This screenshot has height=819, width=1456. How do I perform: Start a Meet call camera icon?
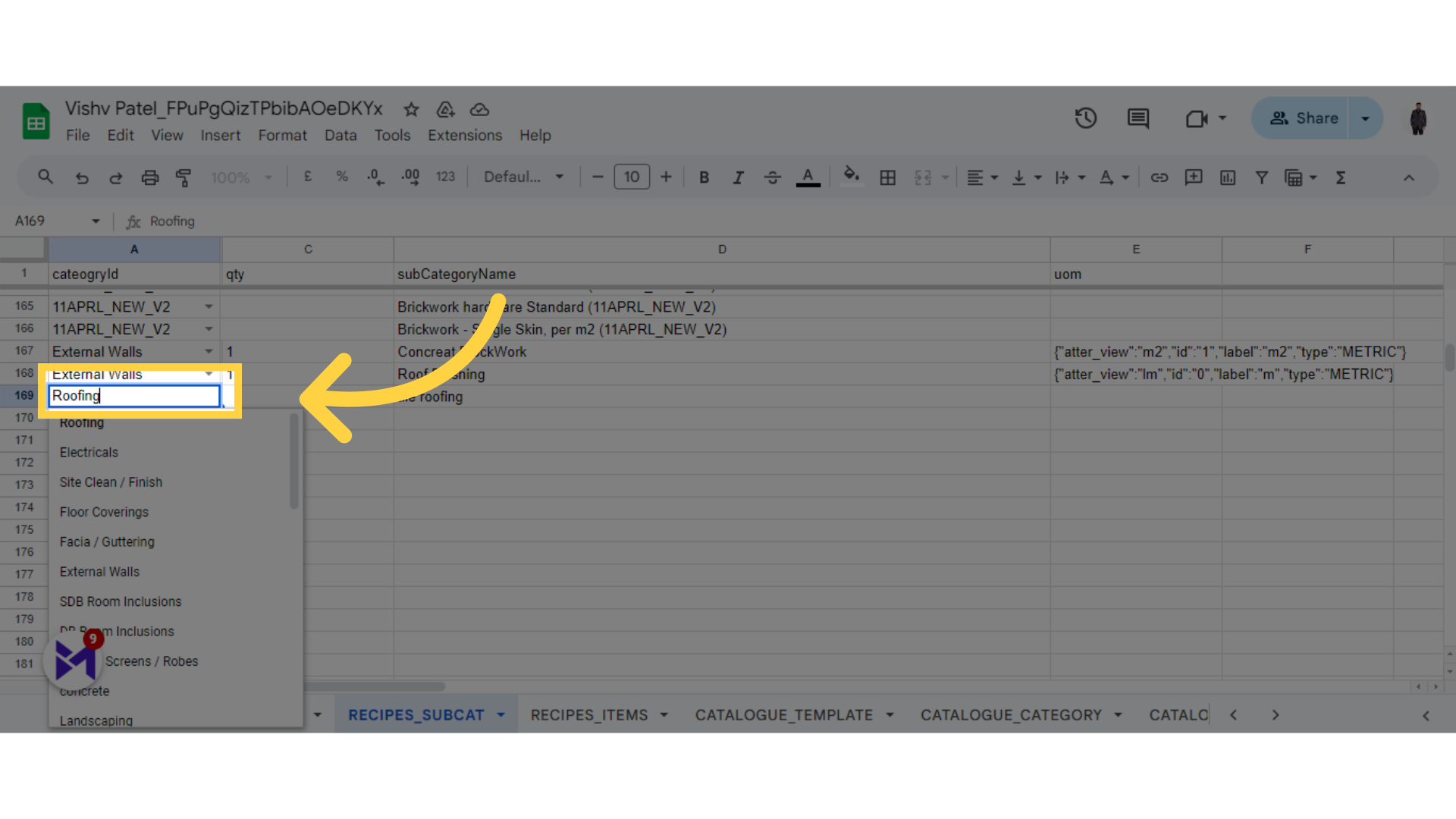pos(1197,118)
